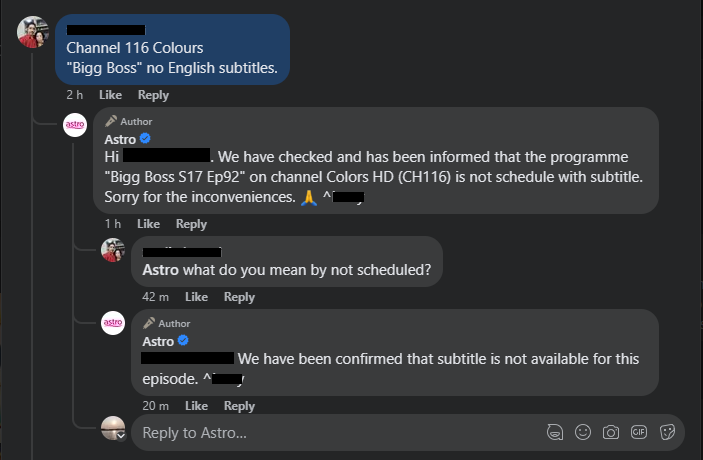Open the '42 m' comment timestamp
The width and height of the screenshot is (703, 460).
tap(155, 297)
